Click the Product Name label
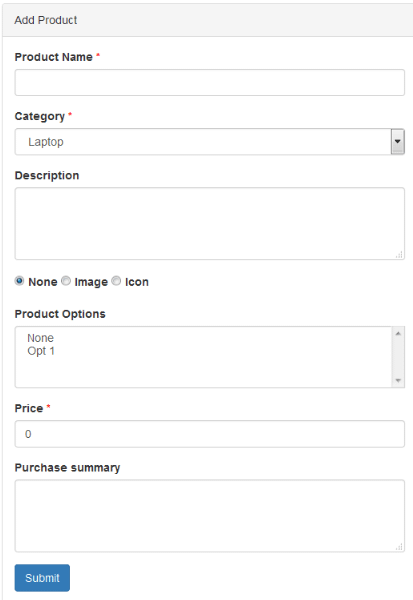This screenshot has width=413, height=600. pyautogui.click(x=54, y=57)
